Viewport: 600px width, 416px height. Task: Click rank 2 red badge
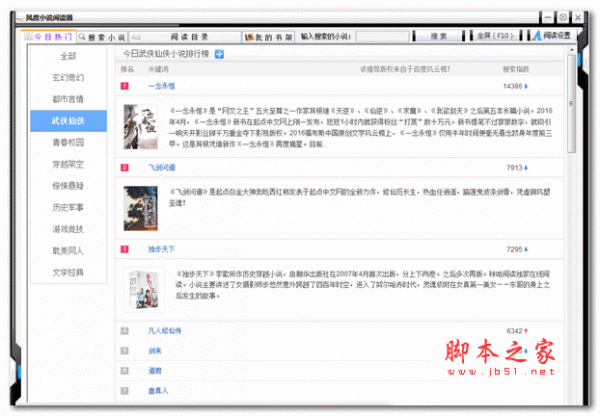tap(125, 168)
